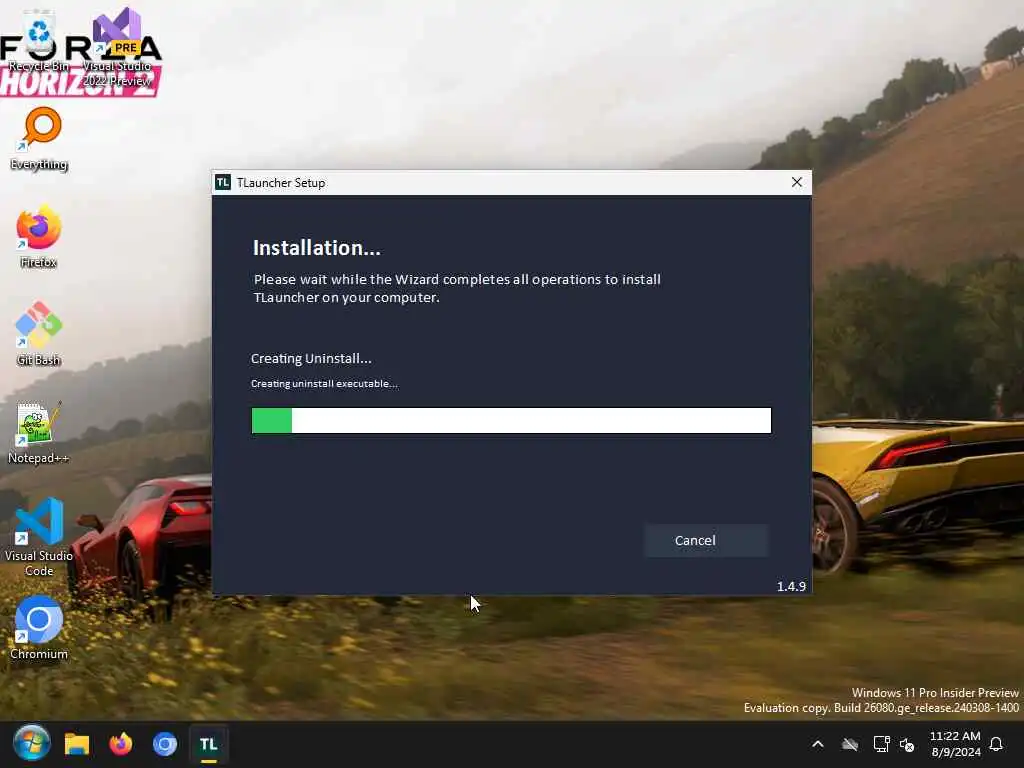Launch Chromium from the taskbar
The image size is (1024, 768).
tap(165, 744)
